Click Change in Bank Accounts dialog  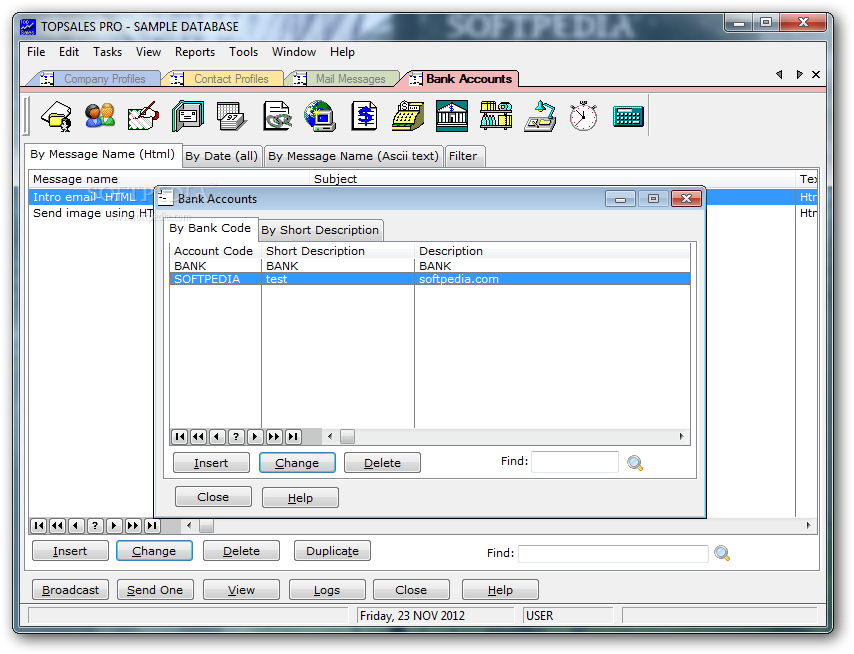[297, 463]
